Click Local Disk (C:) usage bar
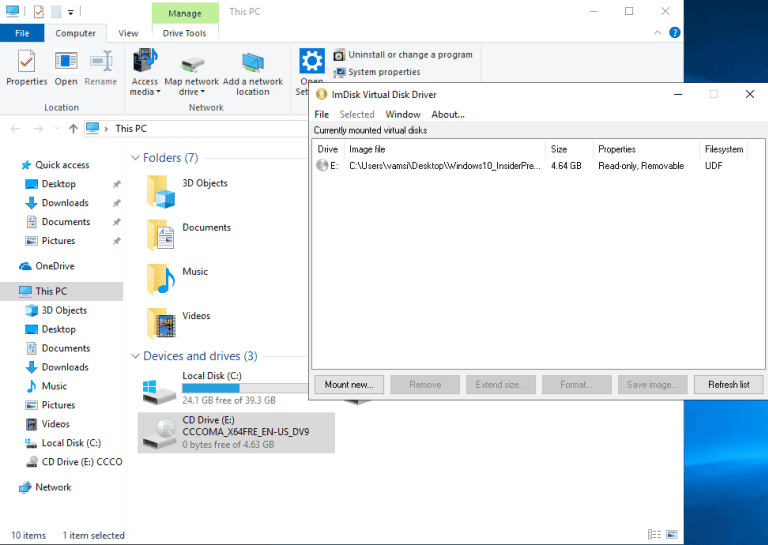This screenshot has height=545, width=768. point(245,388)
